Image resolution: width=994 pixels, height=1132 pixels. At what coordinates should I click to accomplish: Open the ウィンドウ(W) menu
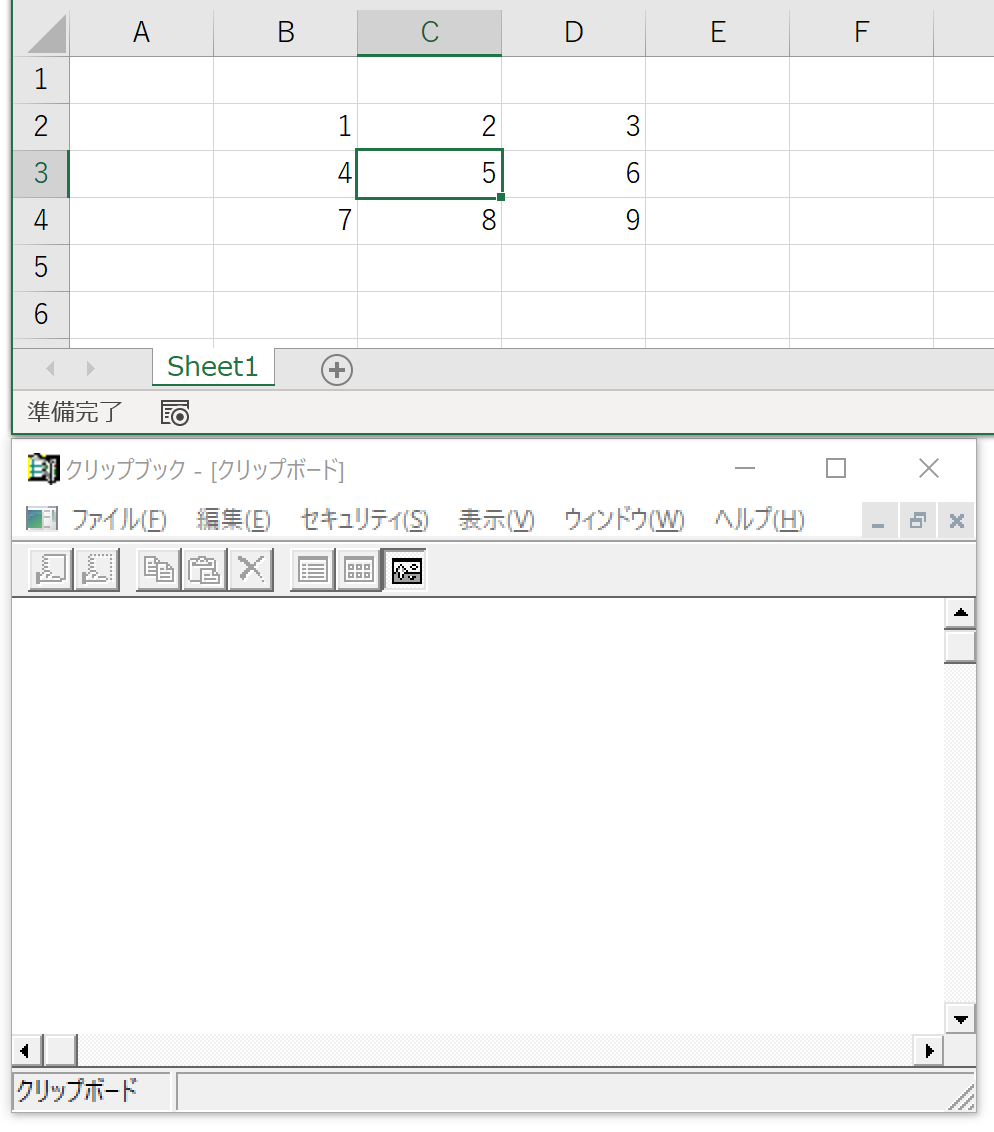[x=624, y=519]
